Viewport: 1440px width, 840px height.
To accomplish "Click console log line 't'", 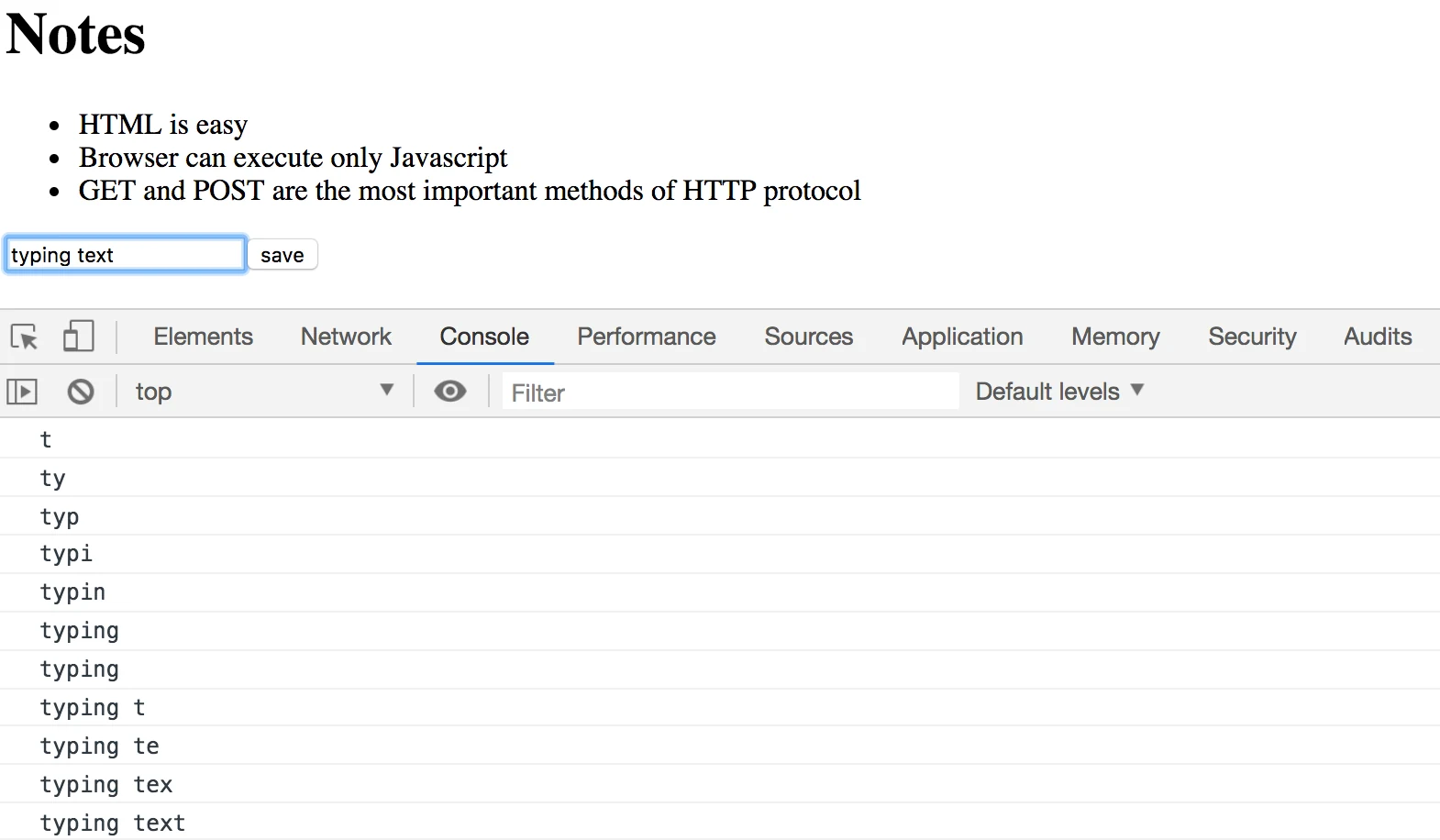I will click(720, 439).
